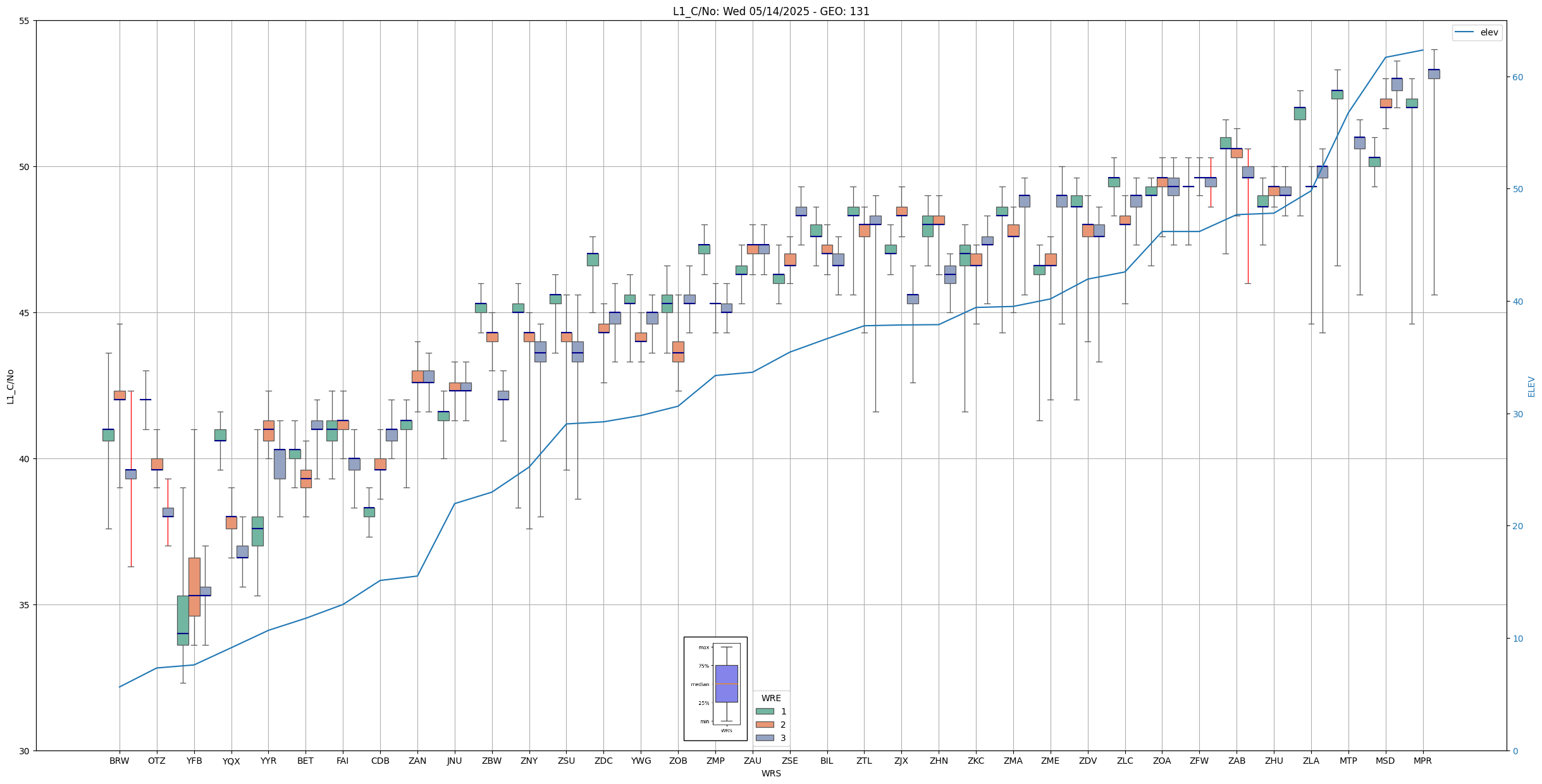Click the boxplot key inset diagram
The image size is (1542, 784).
point(715,688)
